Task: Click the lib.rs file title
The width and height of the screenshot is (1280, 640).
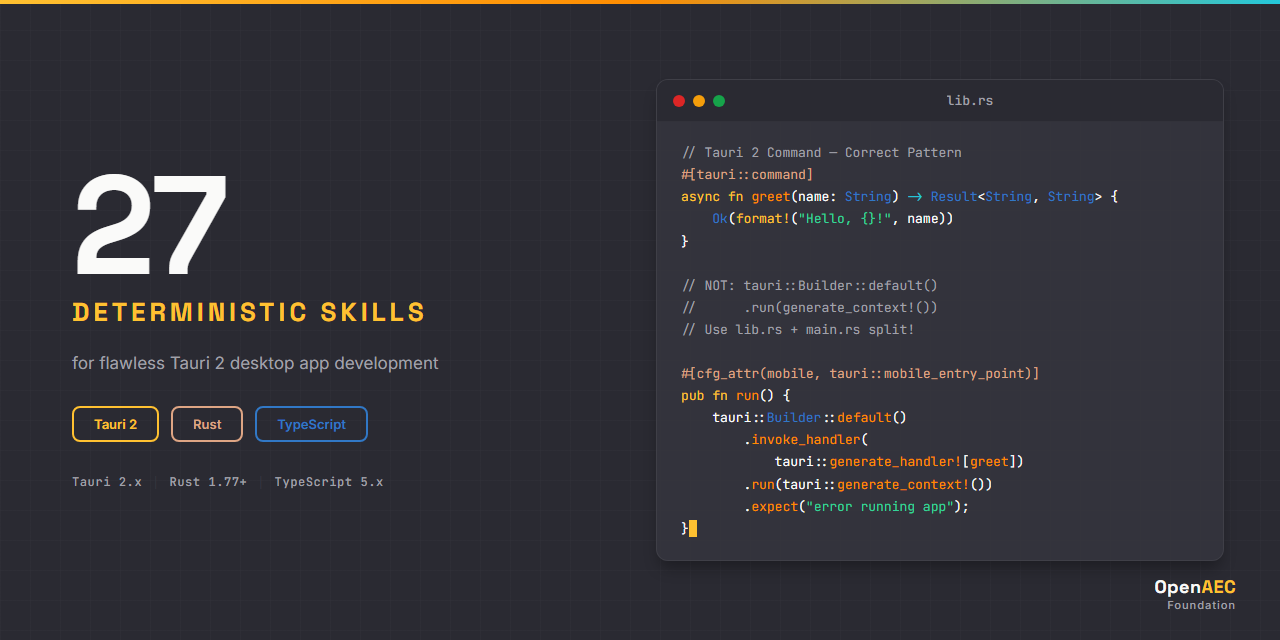Action: point(969,101)
